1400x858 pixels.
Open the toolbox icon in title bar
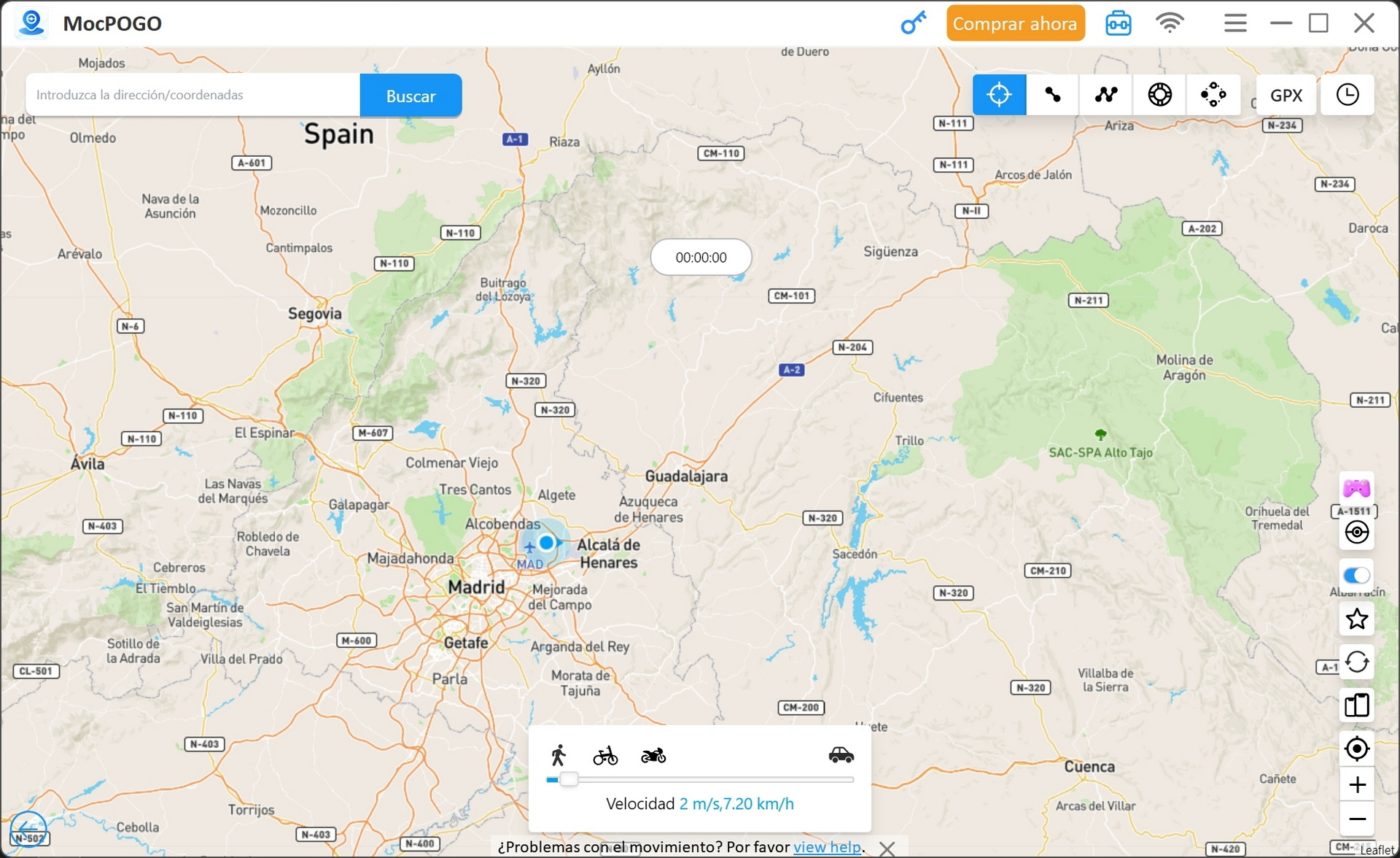point(1118,23)
